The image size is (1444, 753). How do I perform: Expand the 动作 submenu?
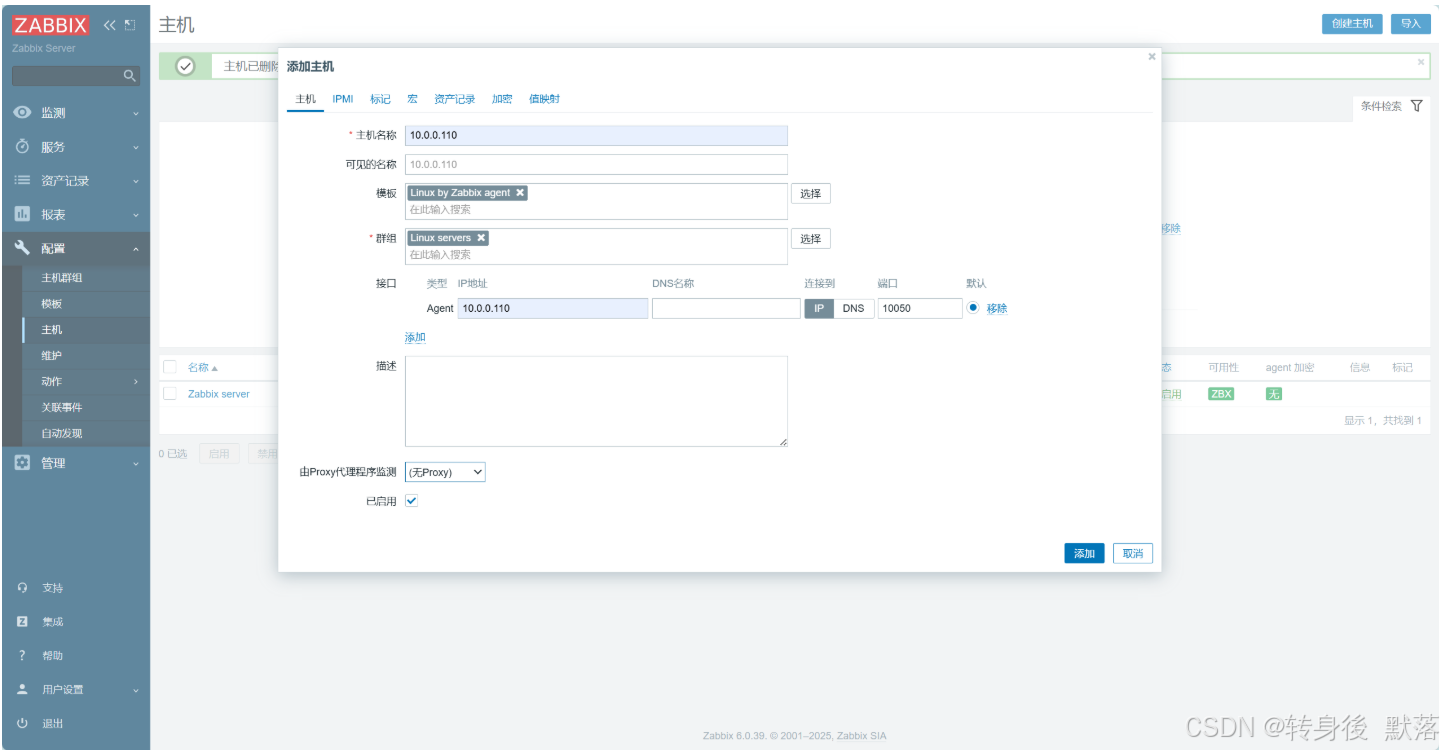(x=136, y=382)
